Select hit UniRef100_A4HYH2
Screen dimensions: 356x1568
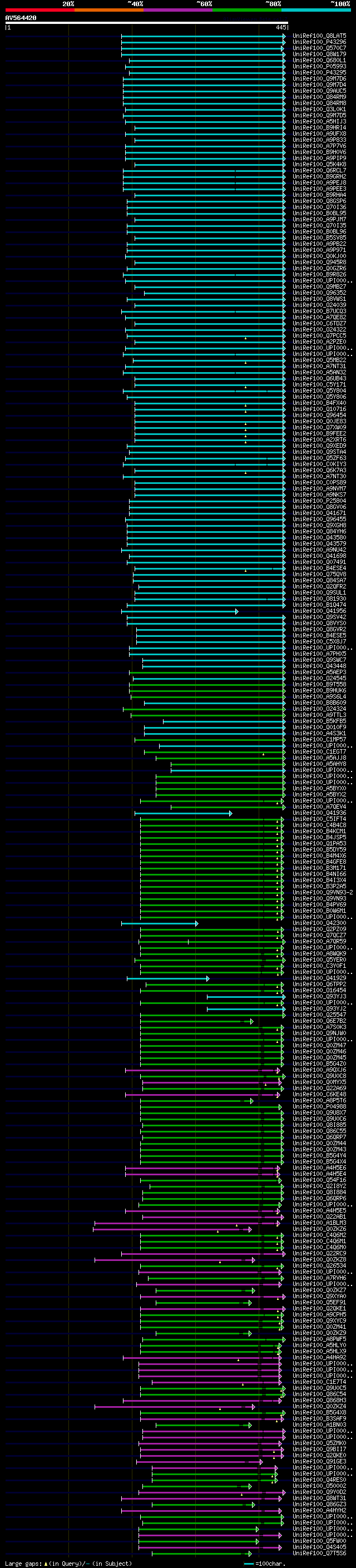click(319, 1510)
